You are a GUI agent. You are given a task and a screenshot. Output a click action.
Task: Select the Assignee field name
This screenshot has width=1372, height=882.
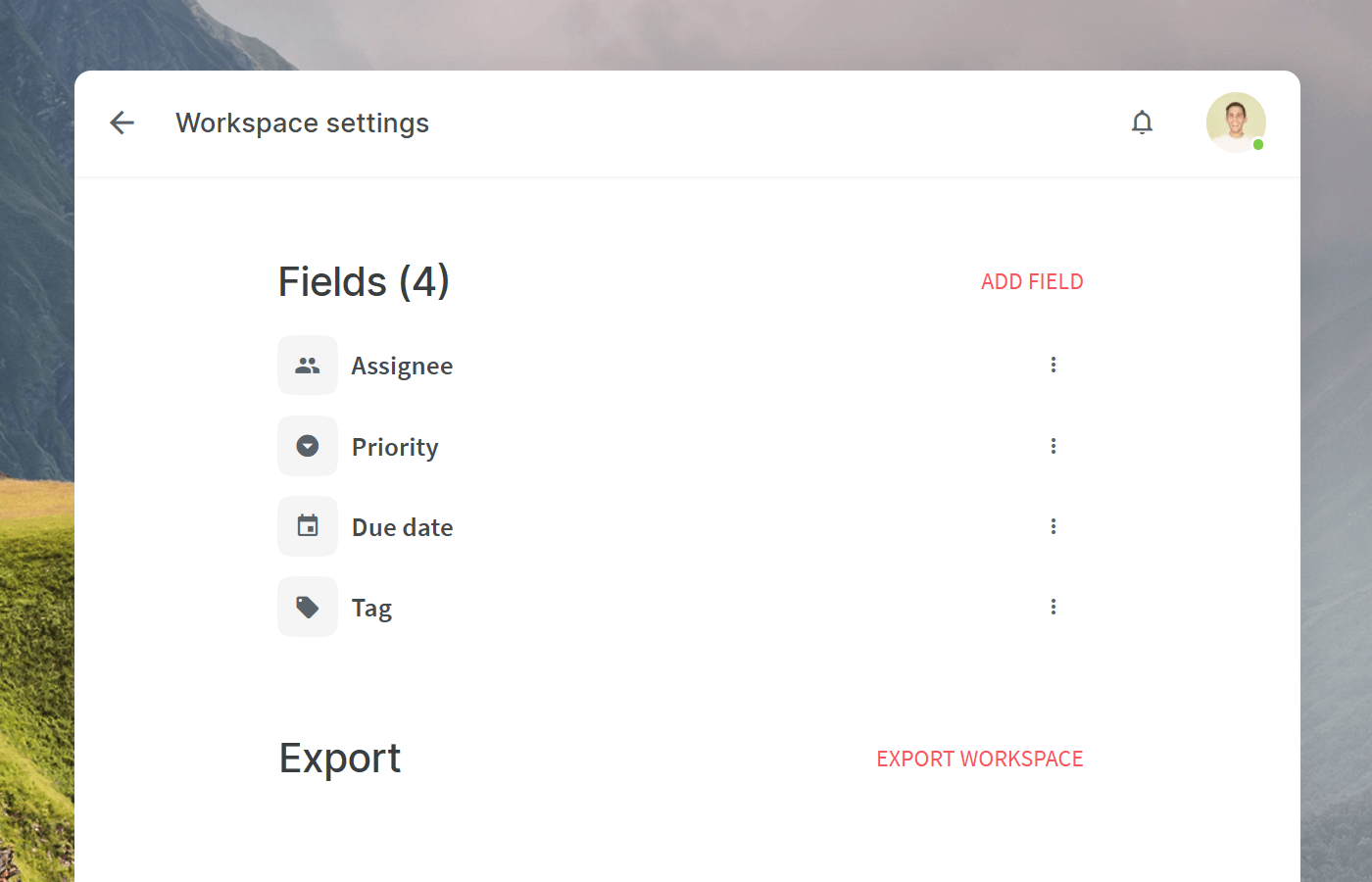pyautogui.click(x=402, y=366)
